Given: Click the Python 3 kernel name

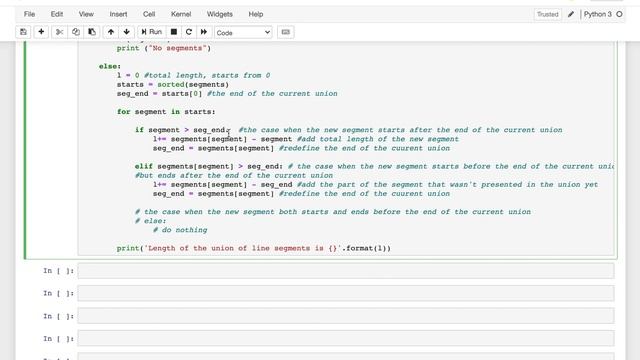Looking at the screenshot, I should click(x=598, y=14).
